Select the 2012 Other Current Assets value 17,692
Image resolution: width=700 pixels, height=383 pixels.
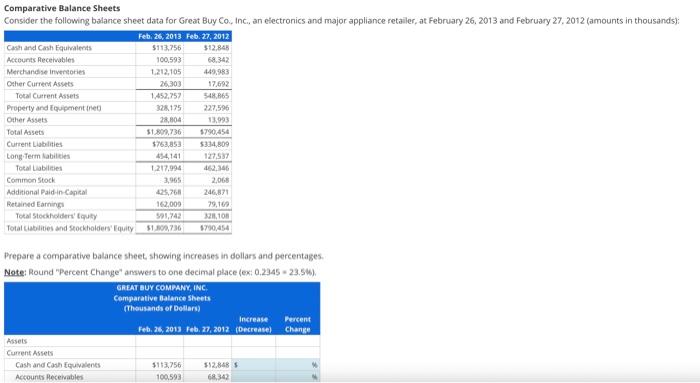click(219, 84)
